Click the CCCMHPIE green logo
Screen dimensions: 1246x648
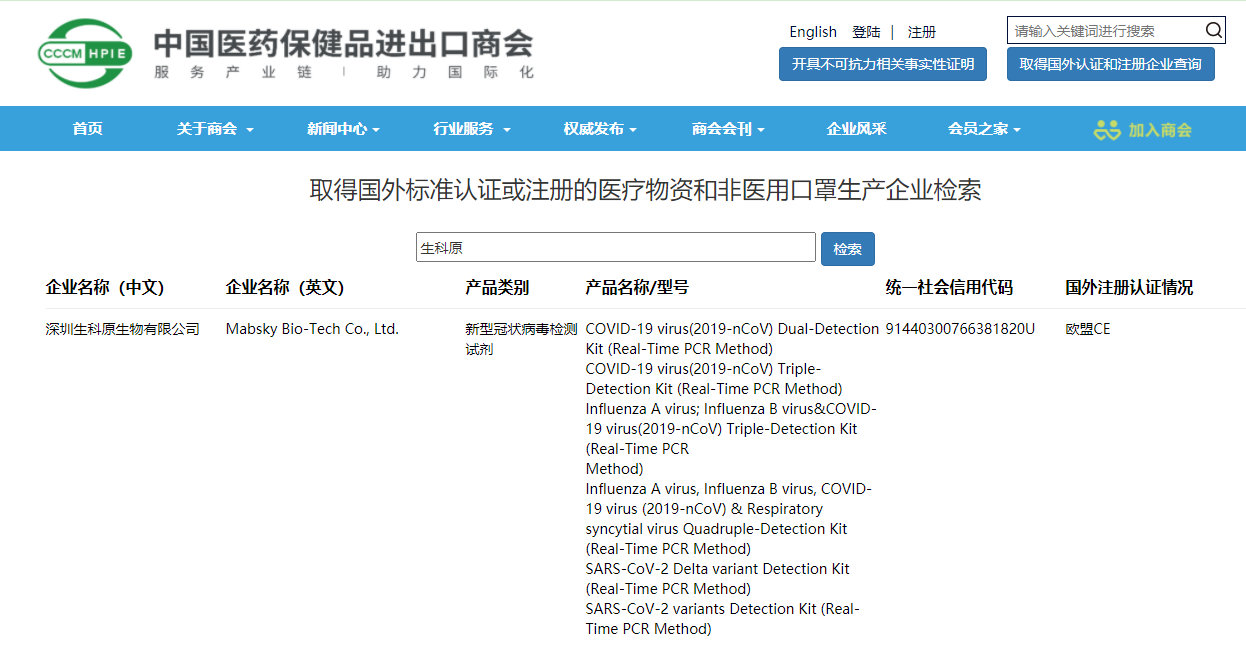85,53
